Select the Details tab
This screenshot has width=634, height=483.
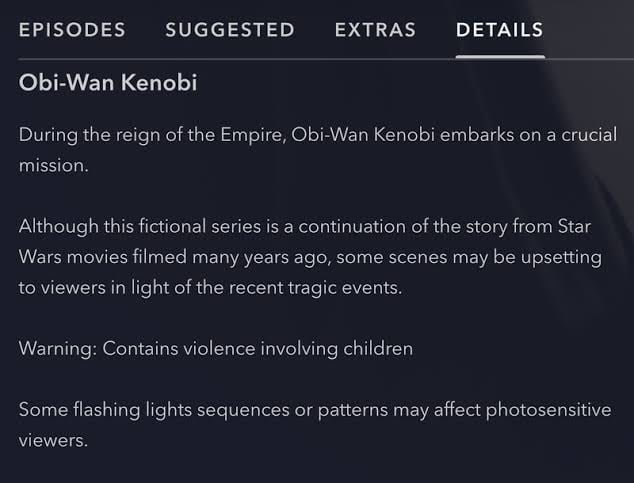(x=500, y=30)
